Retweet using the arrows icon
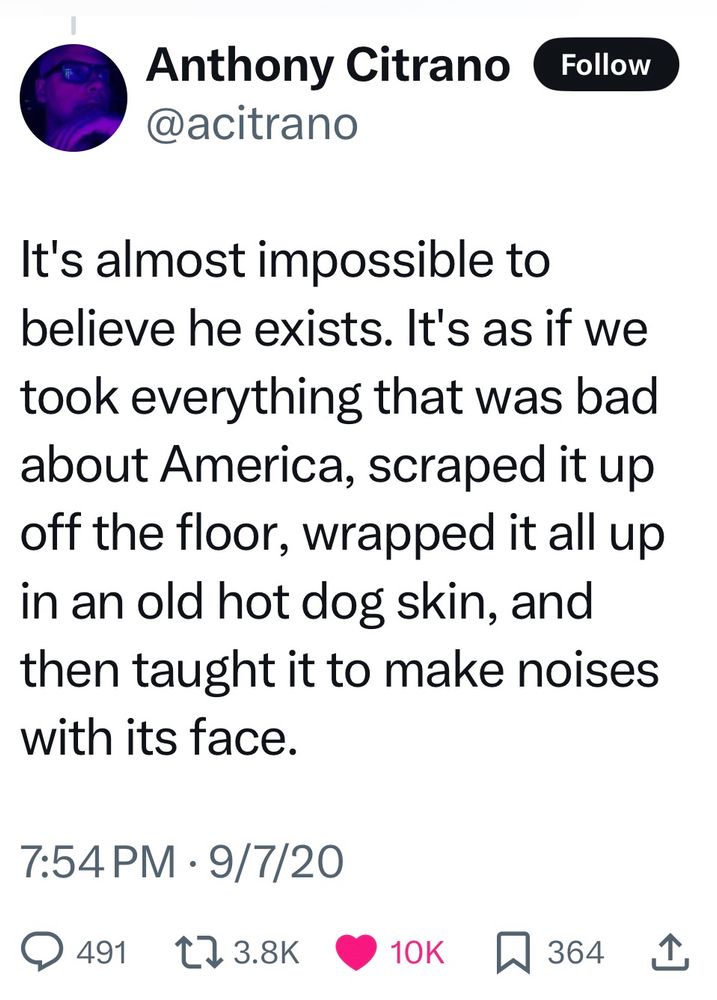 click(x=192, y=952)
